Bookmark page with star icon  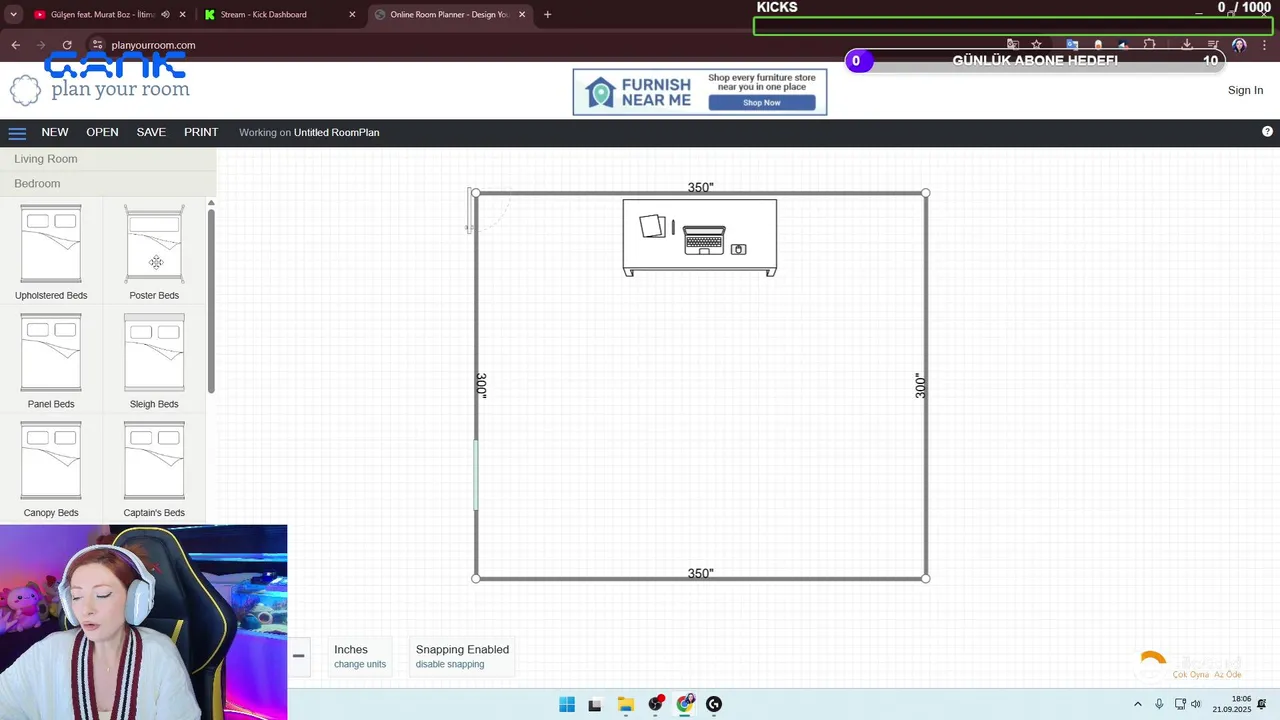[1037, 45]
